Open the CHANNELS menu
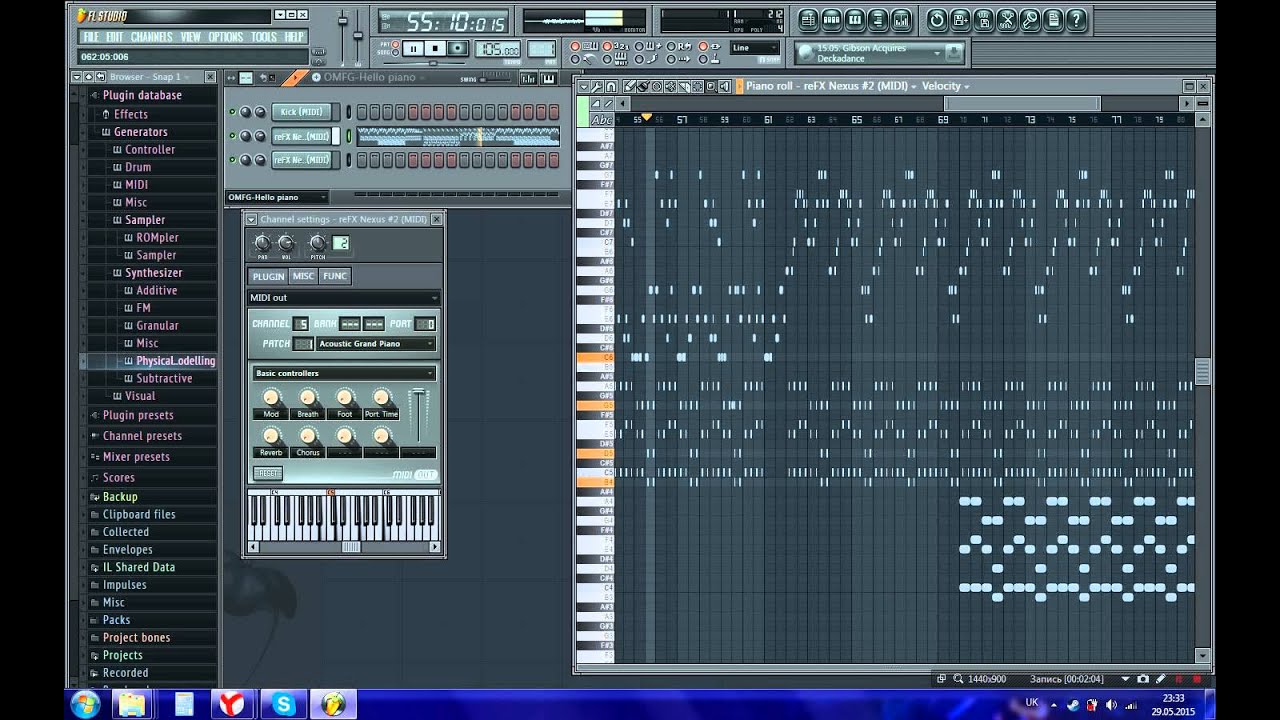The width and height of the screenshot is (1280, 720). click(x=152, y=37)
